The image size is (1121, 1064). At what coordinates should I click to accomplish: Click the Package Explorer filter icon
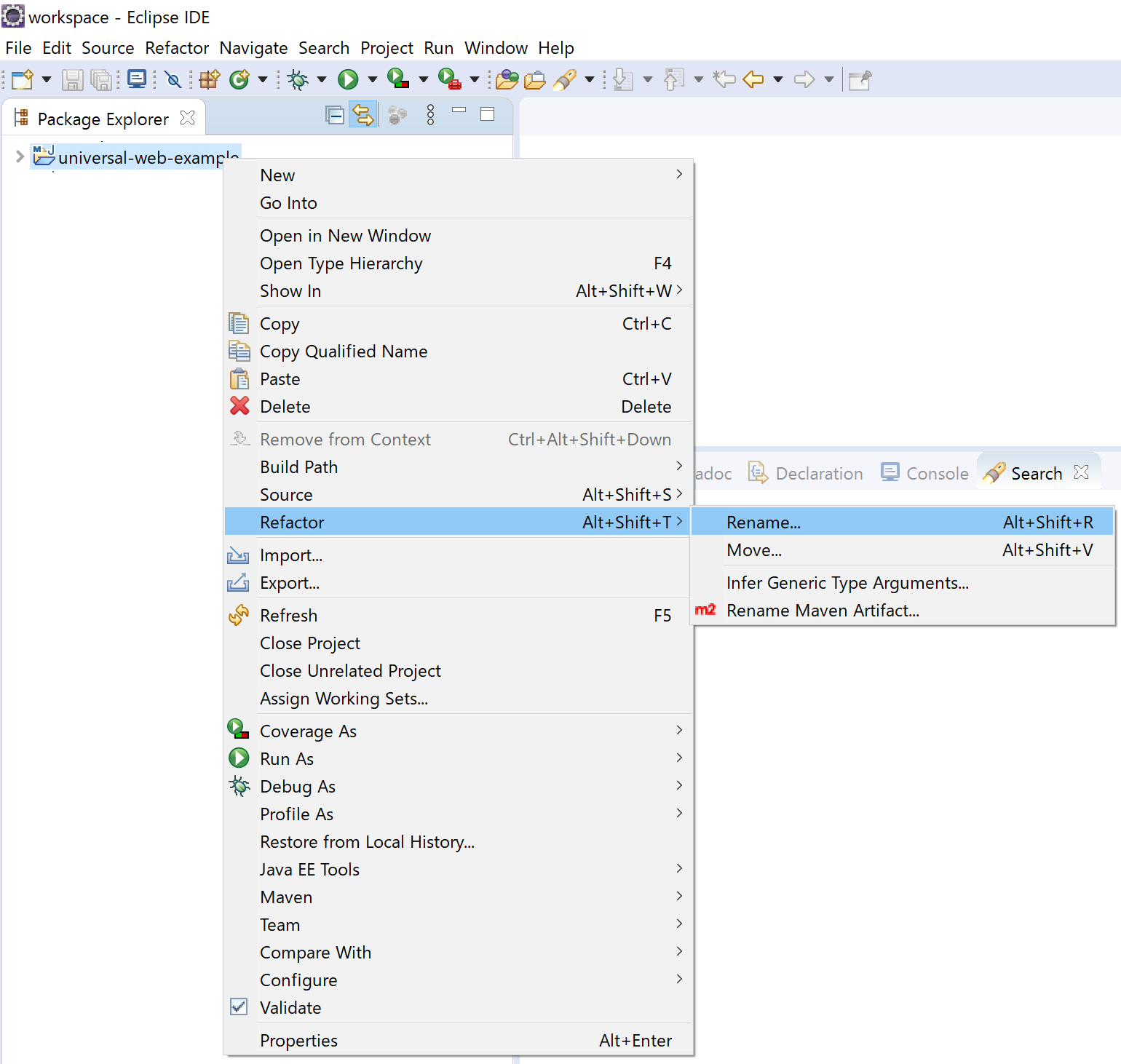397,115
